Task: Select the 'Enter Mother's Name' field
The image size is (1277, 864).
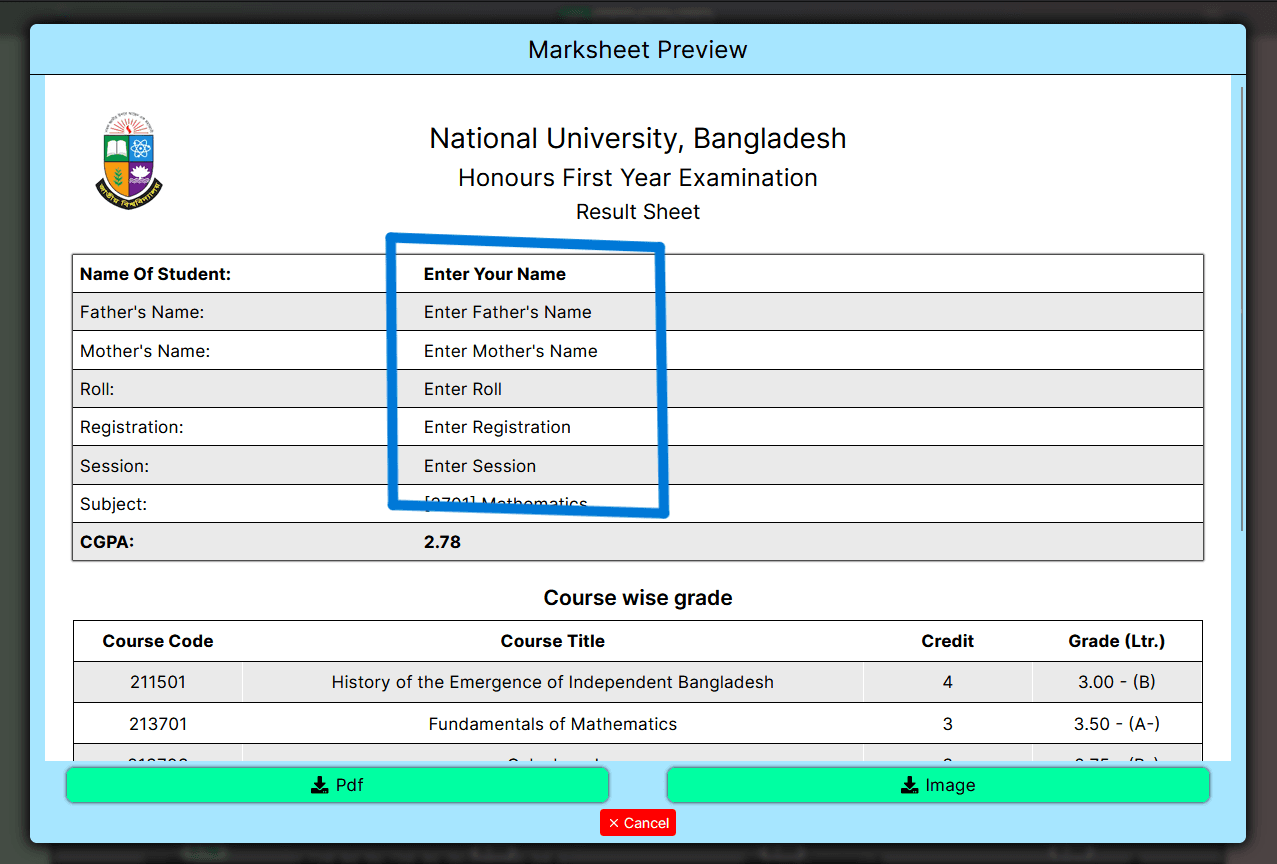Action: (510, 351)
